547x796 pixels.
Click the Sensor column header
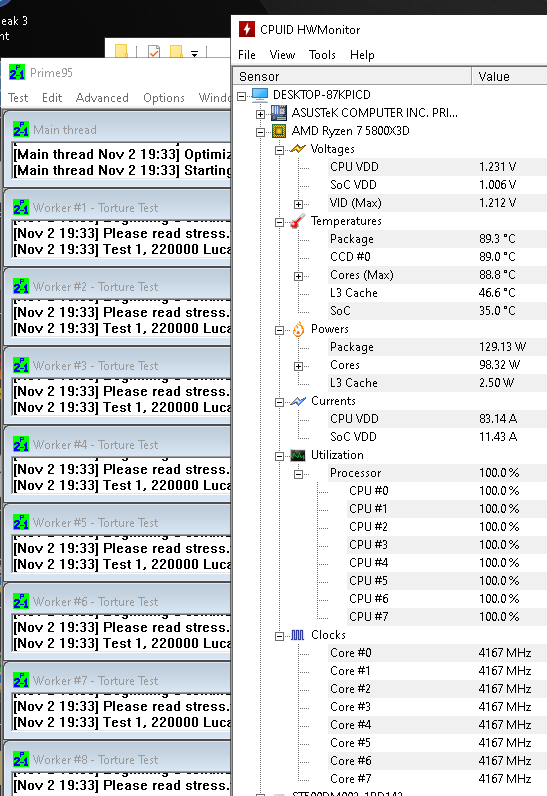pyautogui.click(x=353, y=76)
